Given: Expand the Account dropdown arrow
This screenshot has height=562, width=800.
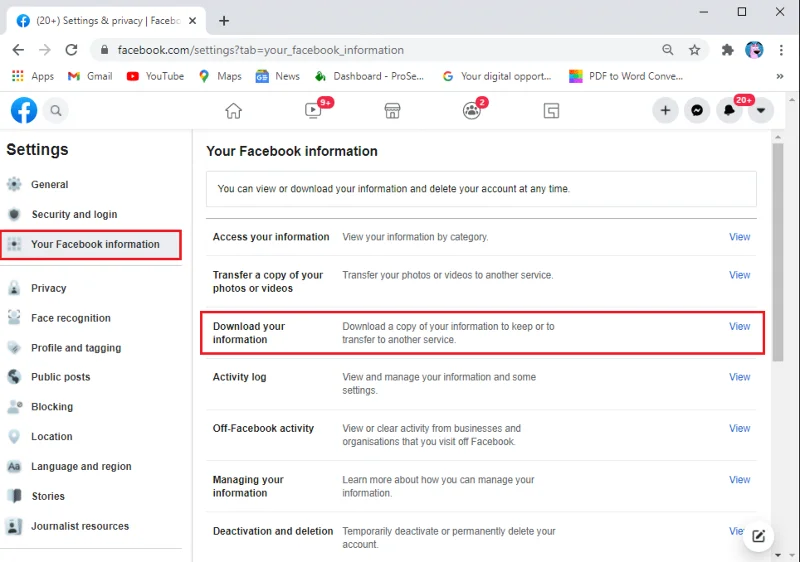Looking at the screenshot, I should pyautogui.click(x=761, y=110).
